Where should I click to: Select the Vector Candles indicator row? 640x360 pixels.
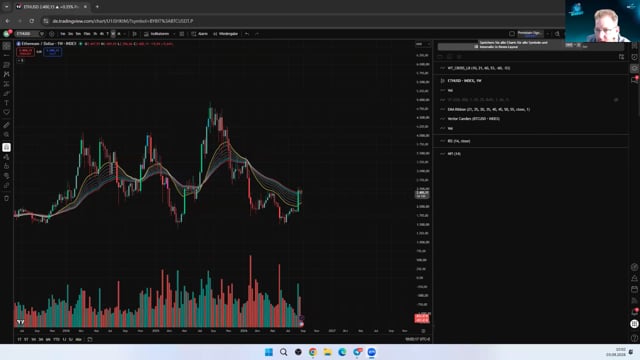[x=531, y=119]
